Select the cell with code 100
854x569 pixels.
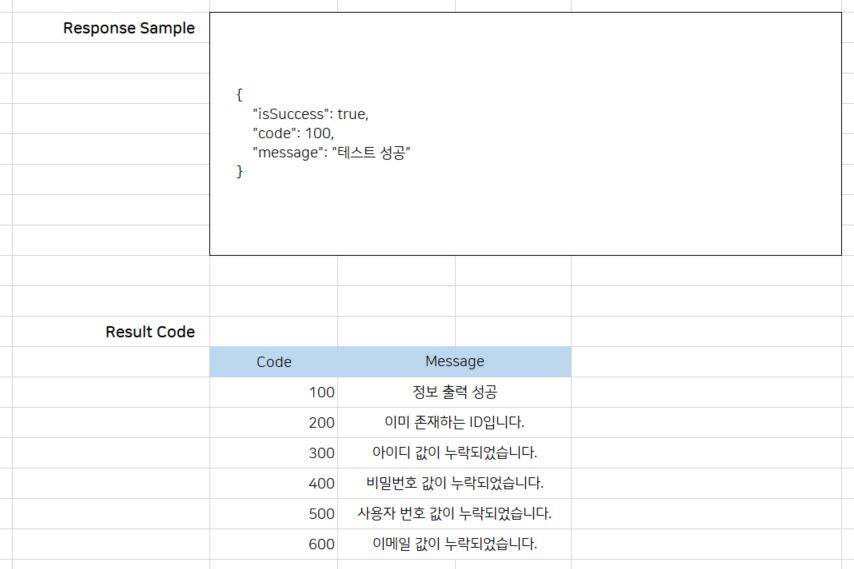click(x=273, y=392)
